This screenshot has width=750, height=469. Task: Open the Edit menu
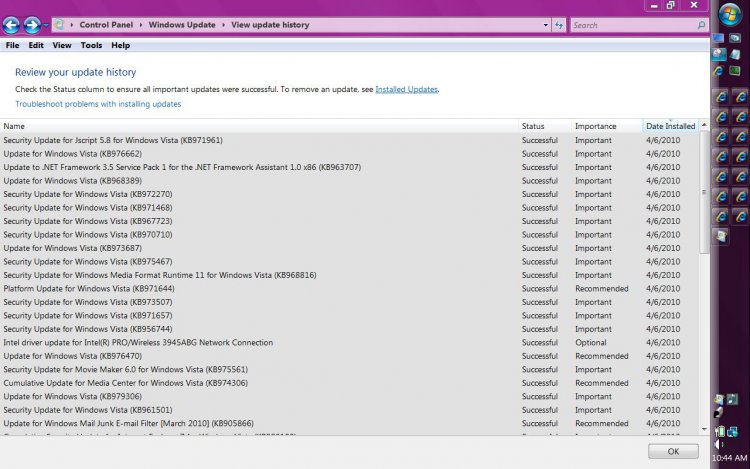tap(36, 45)
